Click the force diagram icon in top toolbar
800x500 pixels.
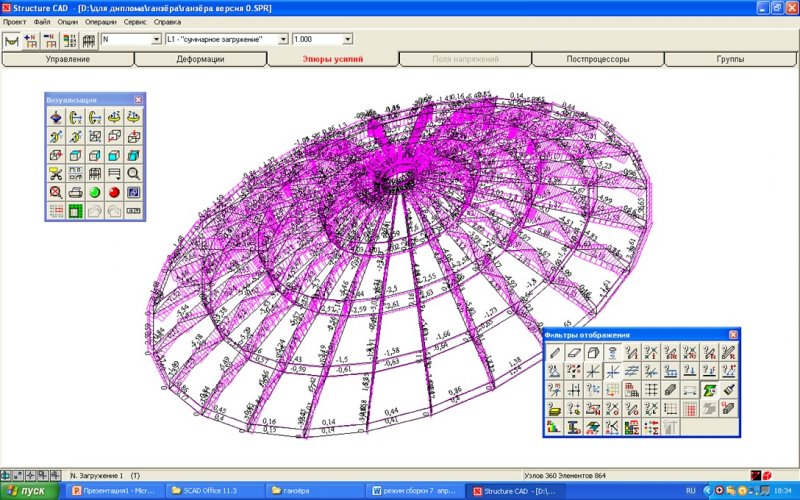tap(13, 40)
